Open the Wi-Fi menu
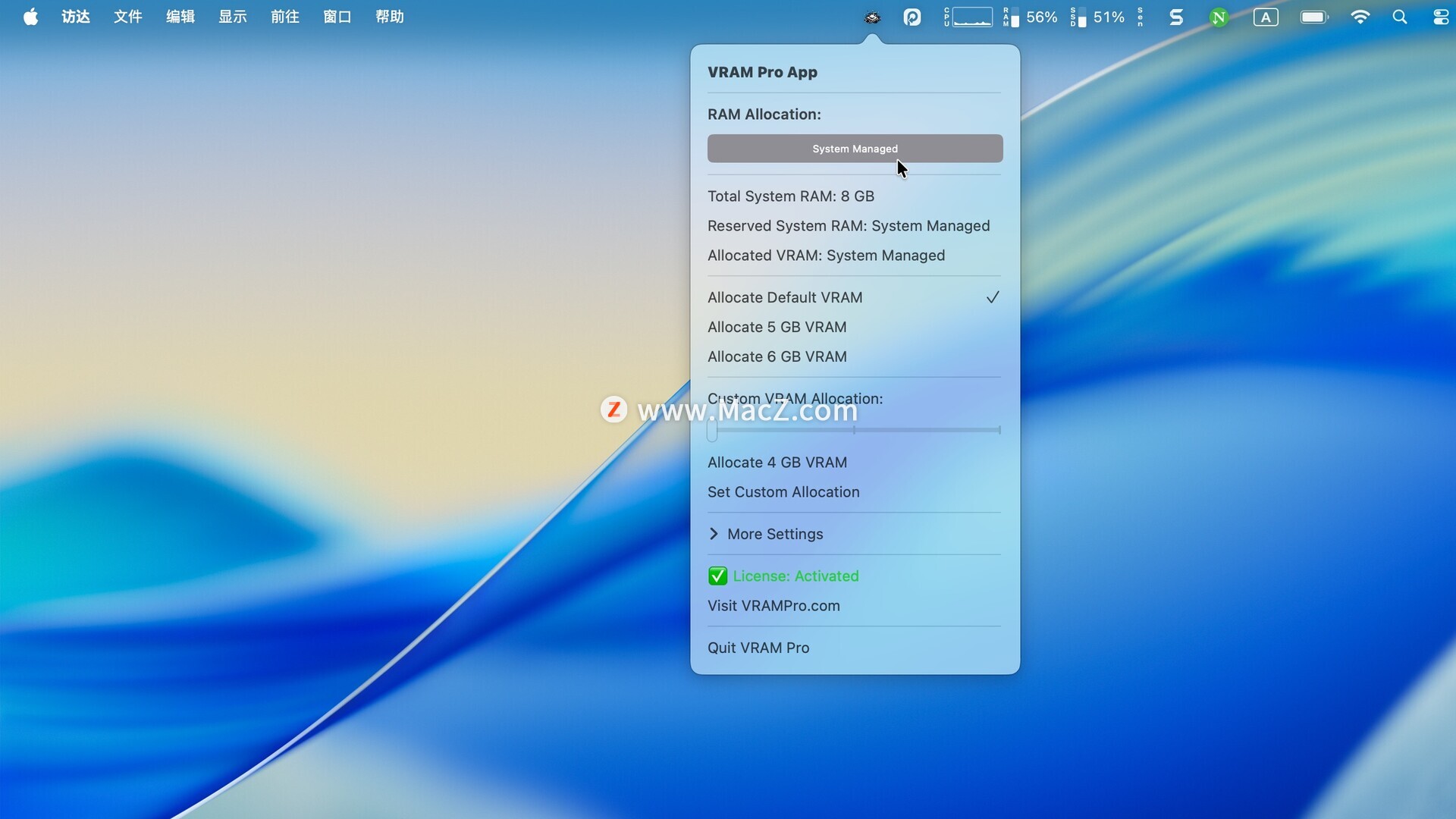 pos(1360,17)
